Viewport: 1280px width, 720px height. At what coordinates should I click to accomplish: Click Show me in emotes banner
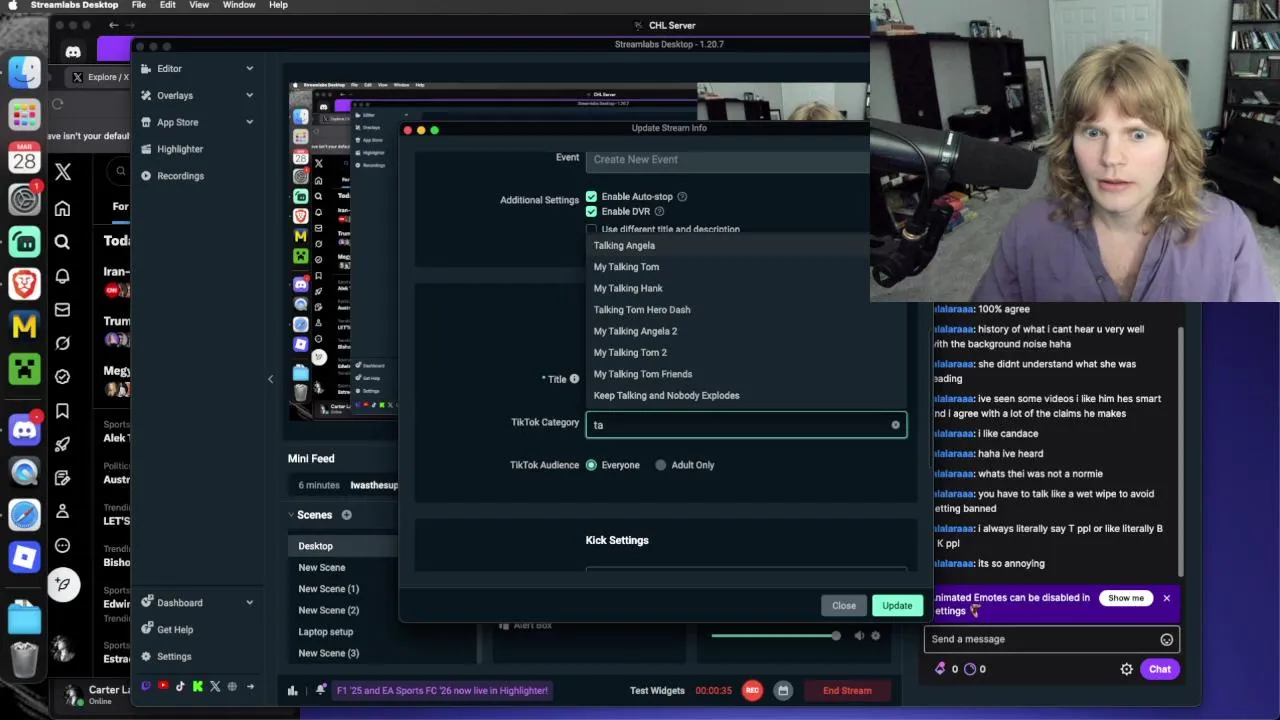(x=1126, y=598)
